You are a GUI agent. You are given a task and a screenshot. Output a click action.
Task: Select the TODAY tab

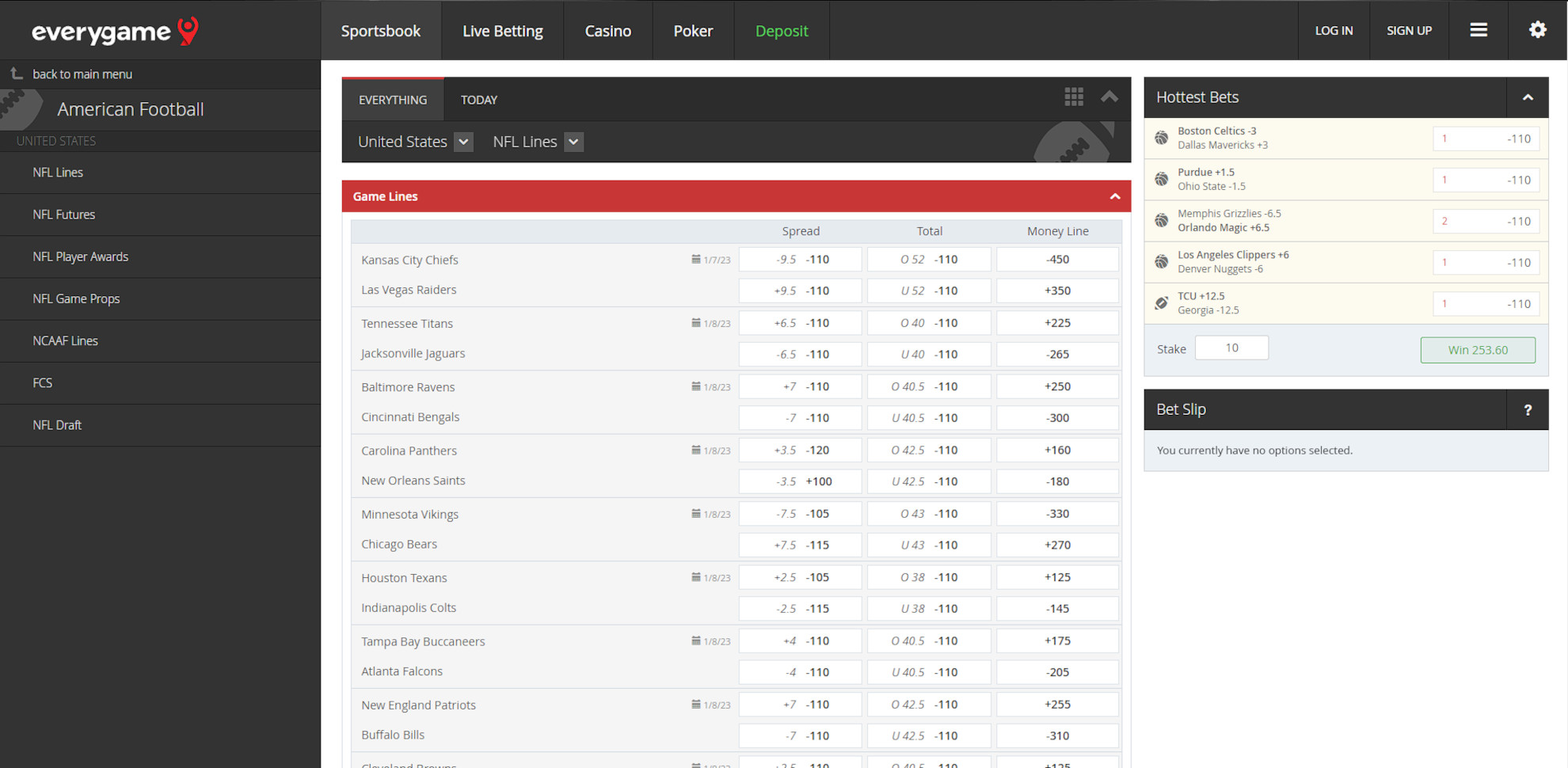tap(479, 100)
